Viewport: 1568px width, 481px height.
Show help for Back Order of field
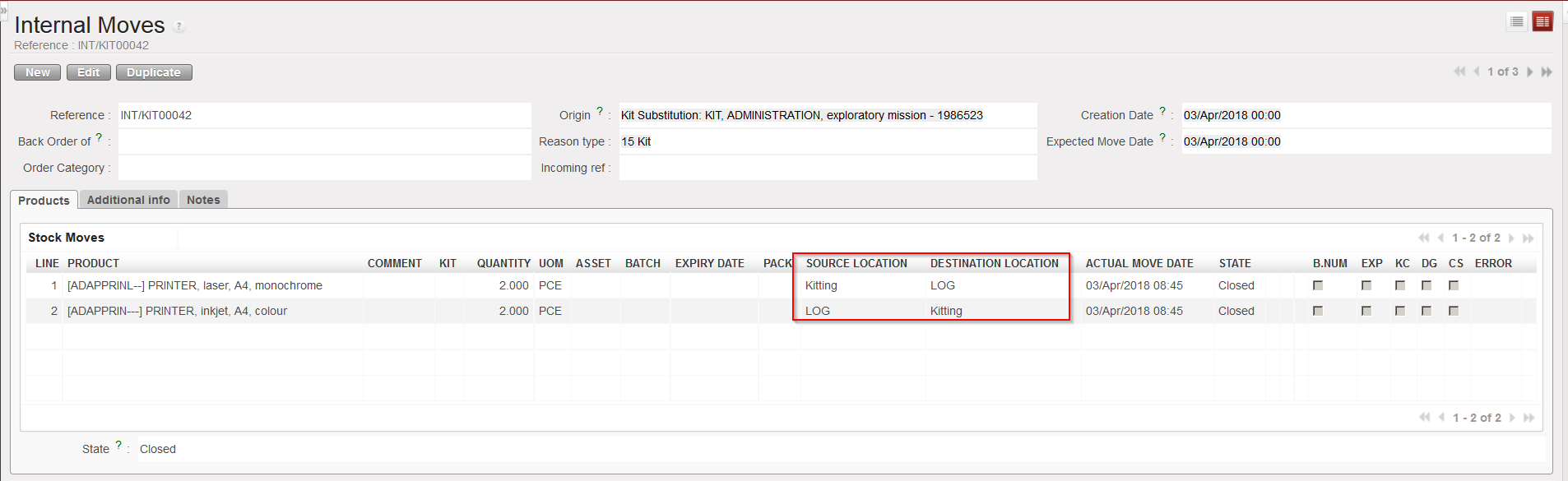(x=99, y=137)
